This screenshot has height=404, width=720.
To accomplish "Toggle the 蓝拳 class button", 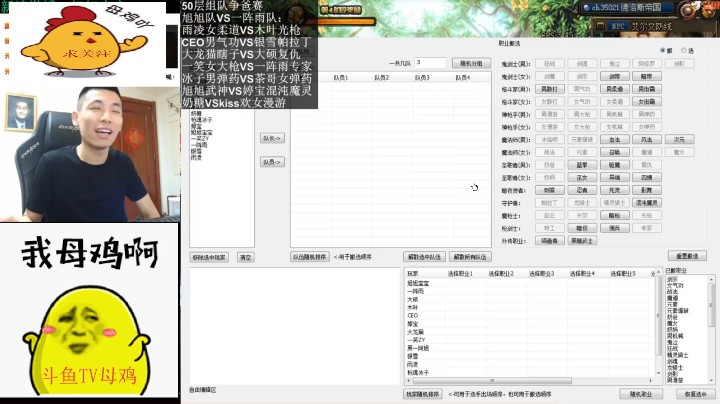I will (x=582, y=165).
